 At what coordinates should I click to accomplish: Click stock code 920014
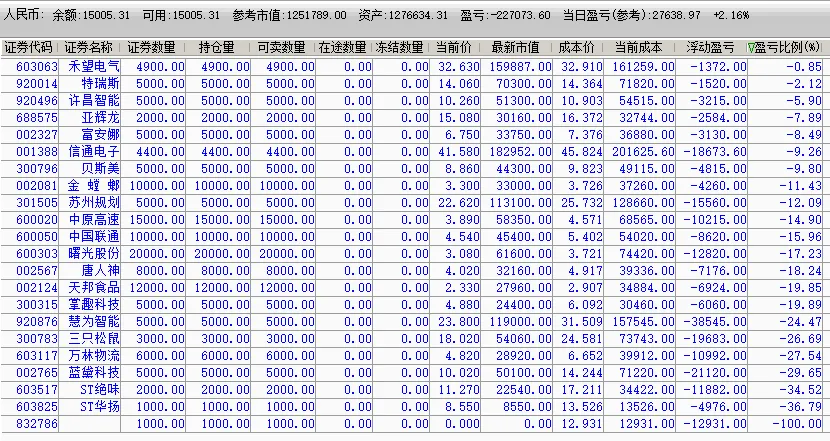click(37, 84)
